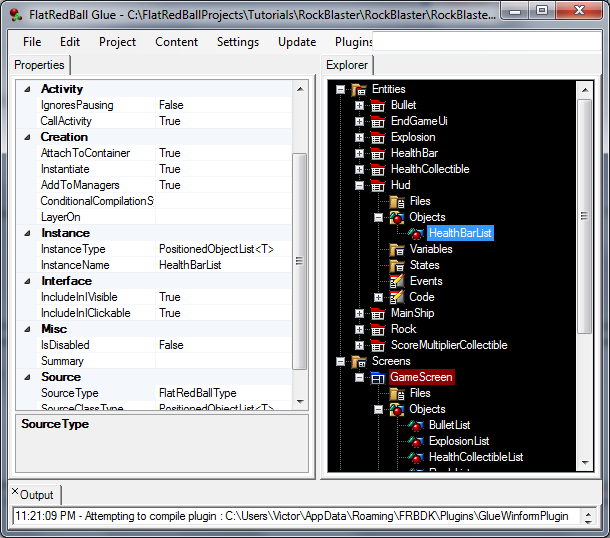Viewport: 610px width, 538px height.
Task: Select the Explorer tab
Action: pos(347,65)
